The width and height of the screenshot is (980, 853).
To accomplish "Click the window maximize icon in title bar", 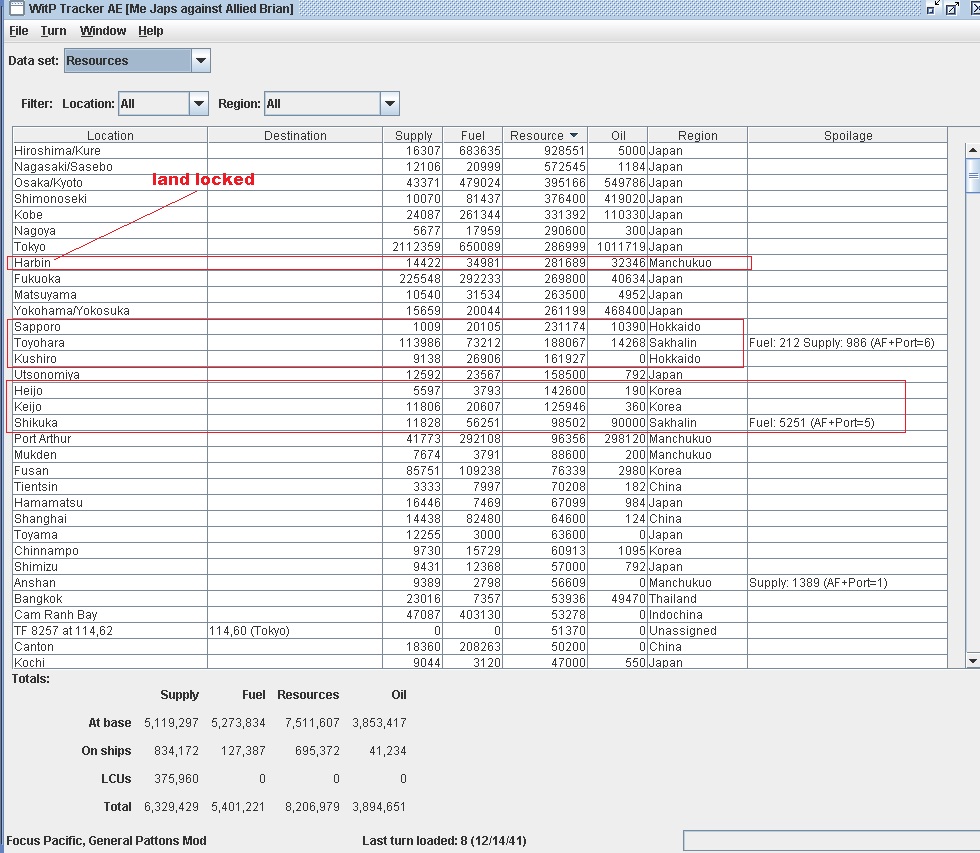I will point(952,8).
